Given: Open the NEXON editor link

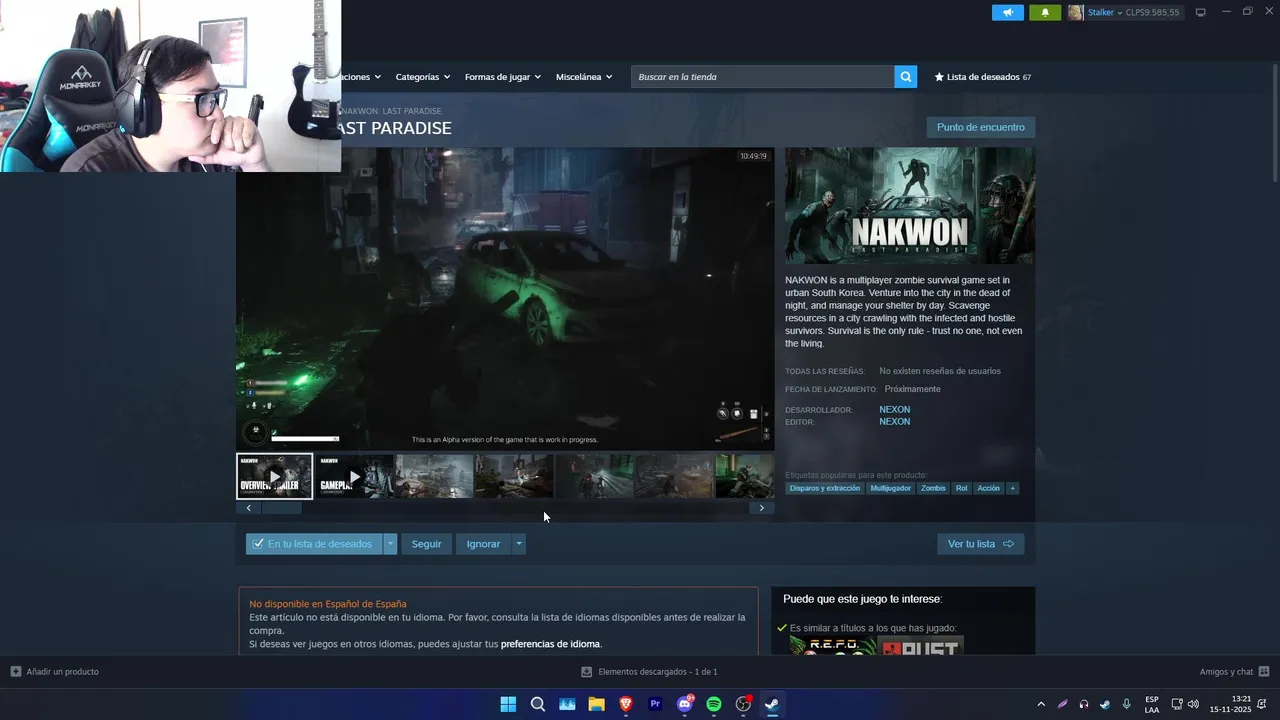Looking at the screenshot, I should coord(894,421).
